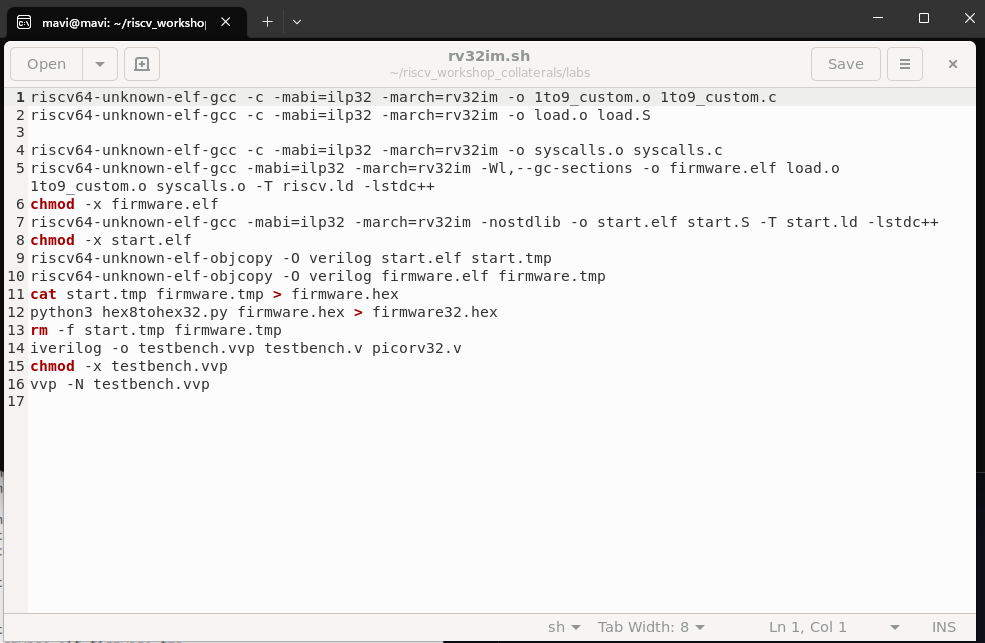Save the rv32im.sh file
Screen dimensions: 985x643
point(845,63)
